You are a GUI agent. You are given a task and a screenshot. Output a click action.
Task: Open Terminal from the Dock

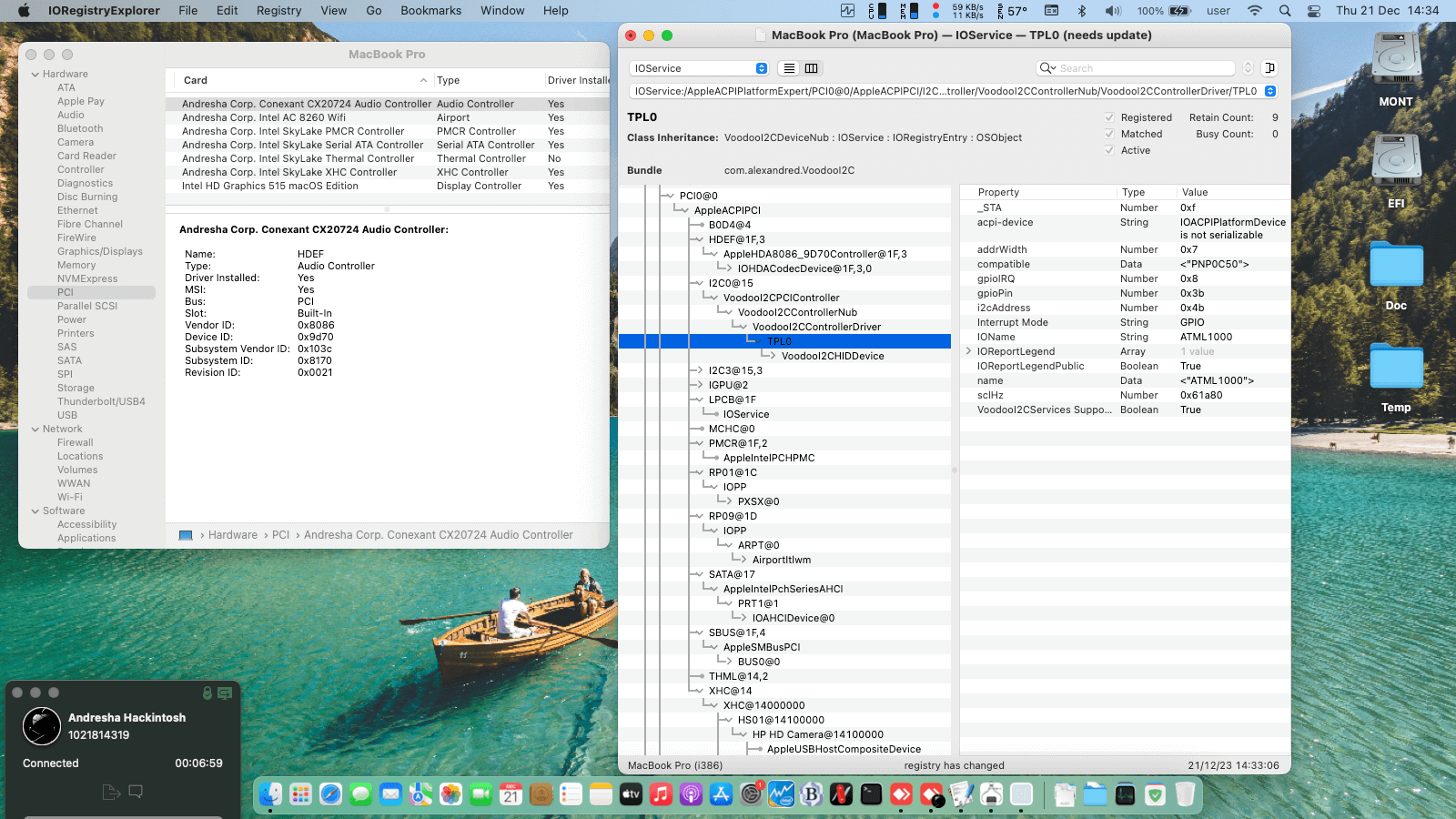point(871,794)
